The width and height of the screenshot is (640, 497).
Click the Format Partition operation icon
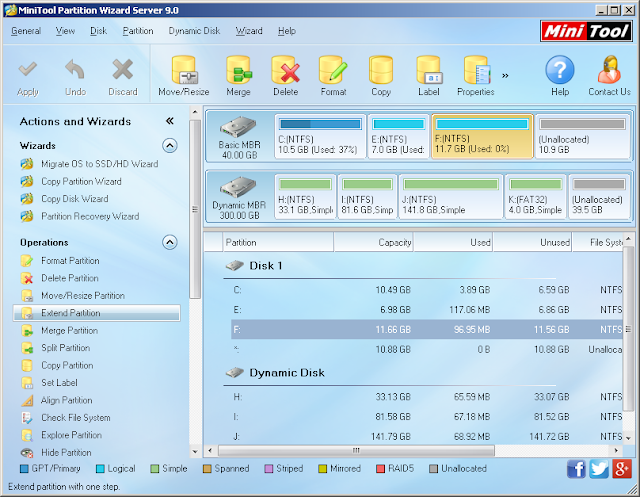[27, 261]
